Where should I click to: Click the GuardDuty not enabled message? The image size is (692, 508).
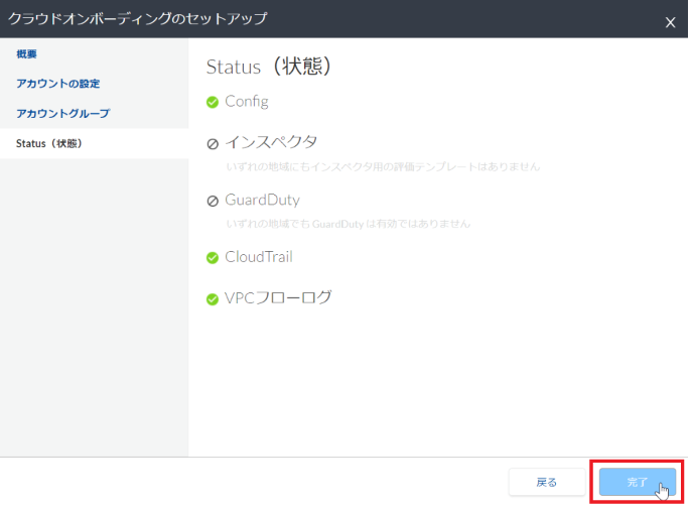348,224
